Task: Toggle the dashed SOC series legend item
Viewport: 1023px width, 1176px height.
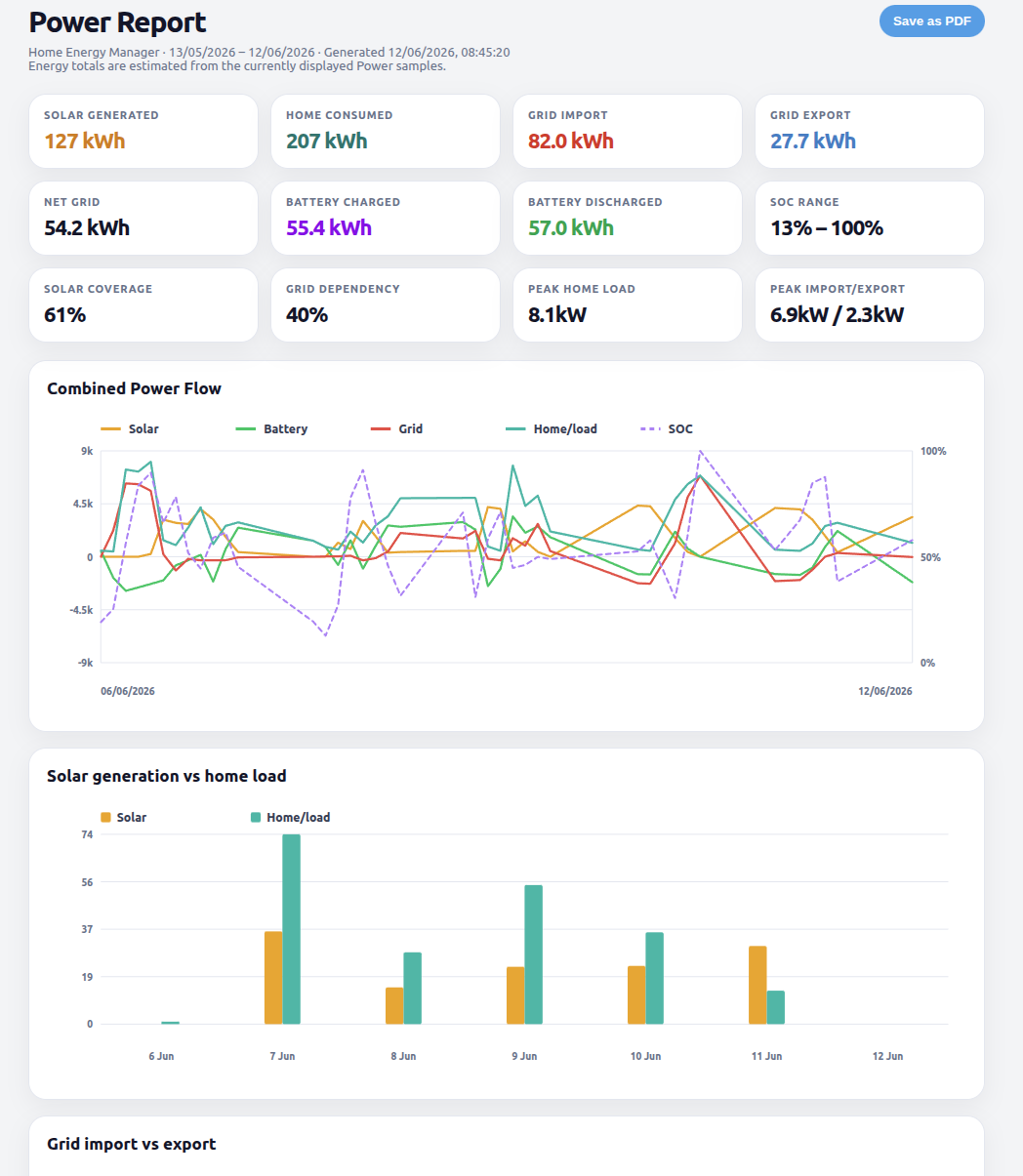Action: coord(667,428)
